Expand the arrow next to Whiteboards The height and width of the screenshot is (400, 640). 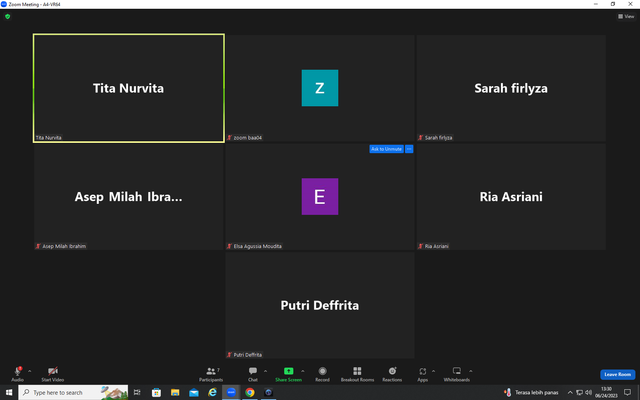pyautogui.click(x=471, y=371)
